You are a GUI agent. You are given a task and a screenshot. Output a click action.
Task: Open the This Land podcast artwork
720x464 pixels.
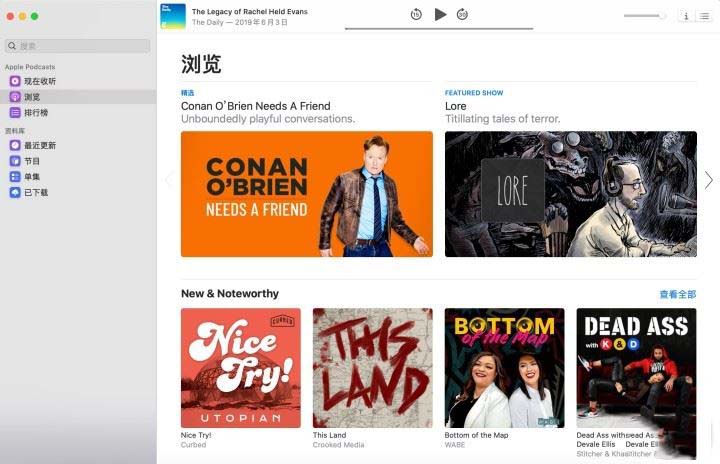pos(372,368)
